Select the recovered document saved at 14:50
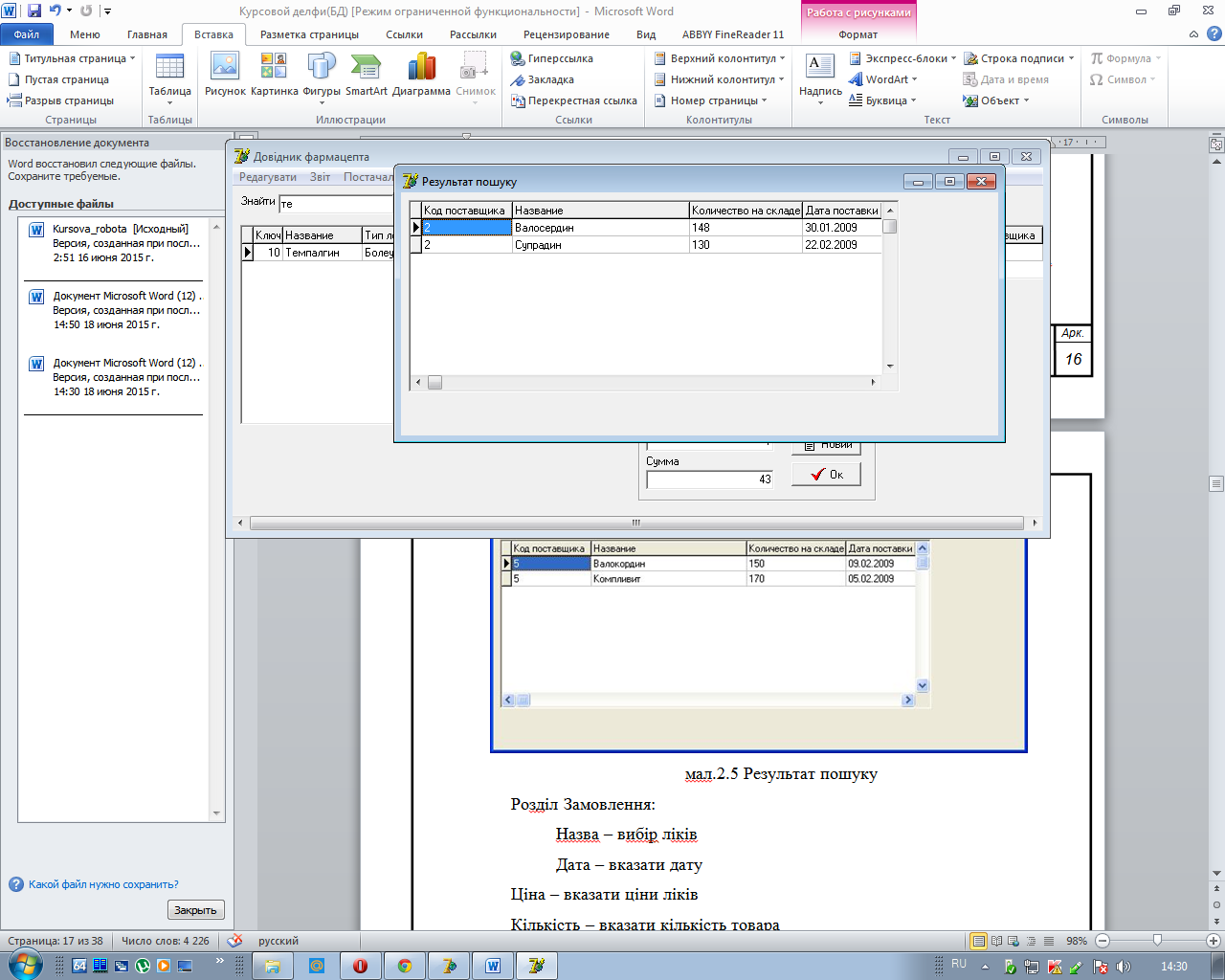1225x980 pixels. [116, 310]
